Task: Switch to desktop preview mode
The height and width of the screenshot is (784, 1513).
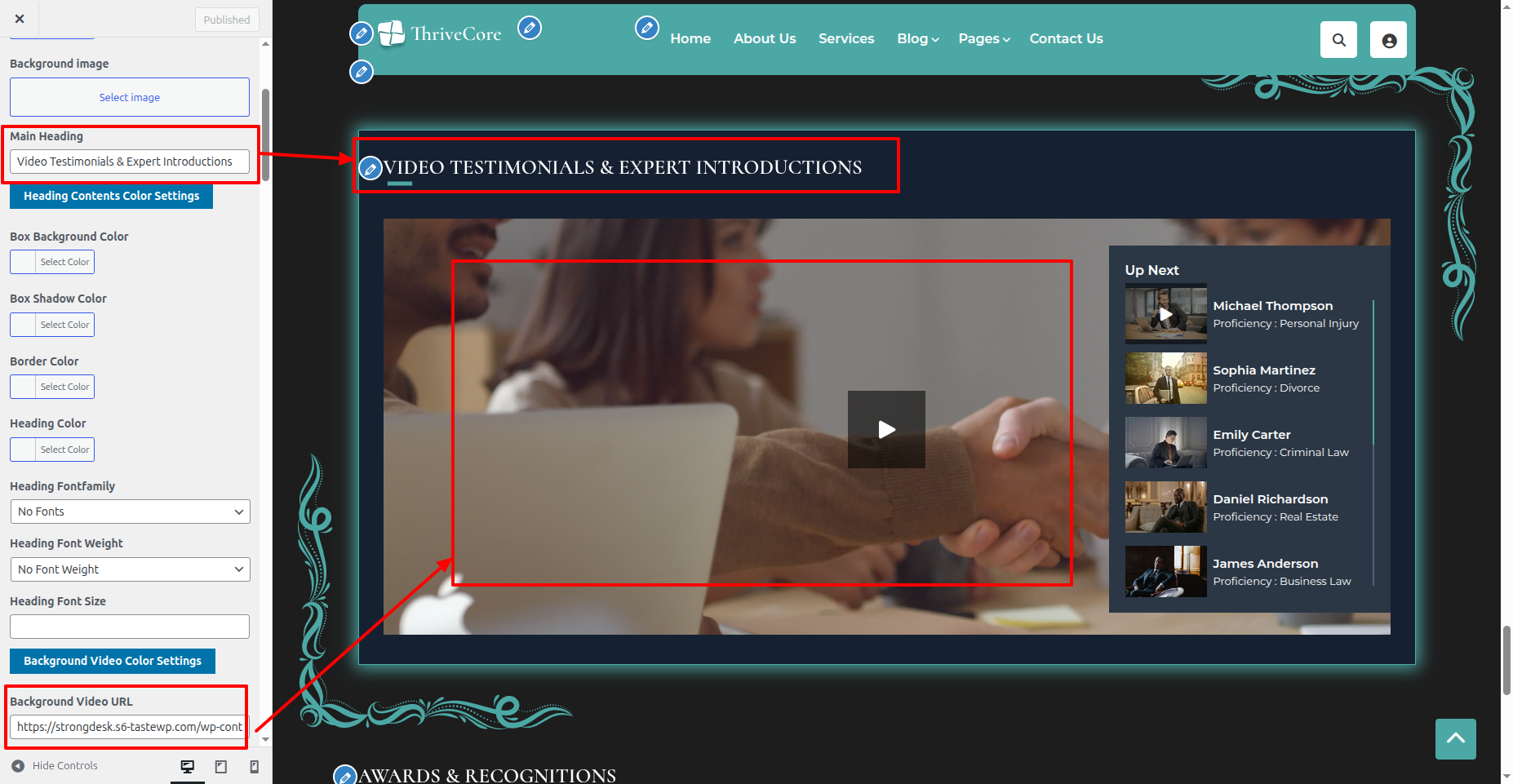Action: point(188,766)
